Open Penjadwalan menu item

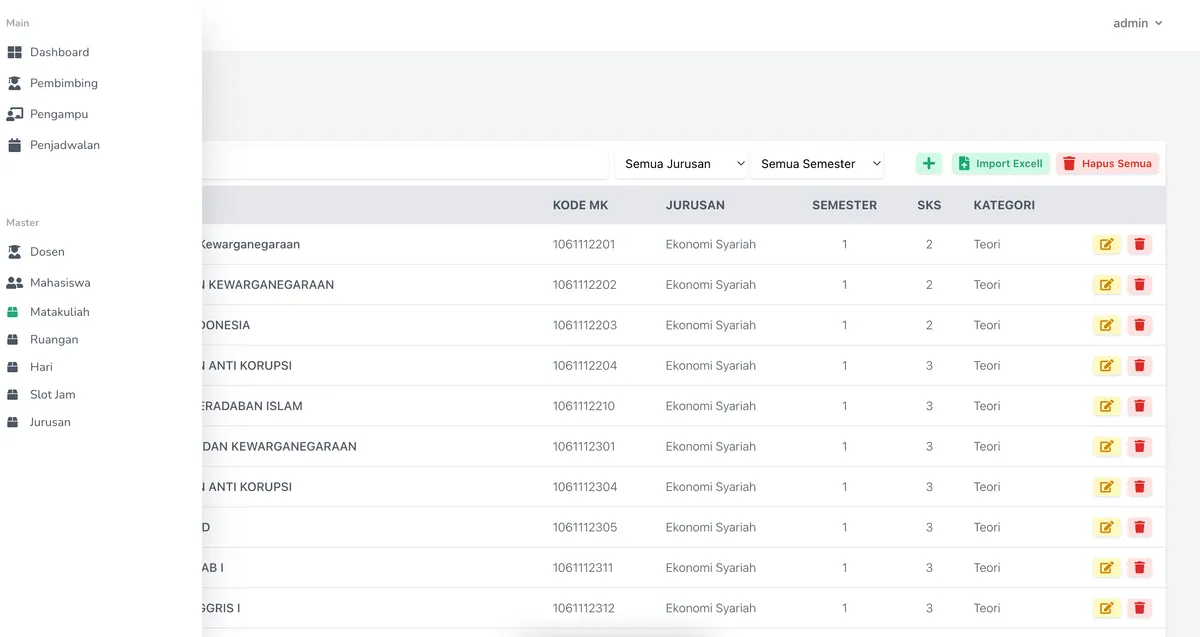pyautogui.click(x=65, y=145)
